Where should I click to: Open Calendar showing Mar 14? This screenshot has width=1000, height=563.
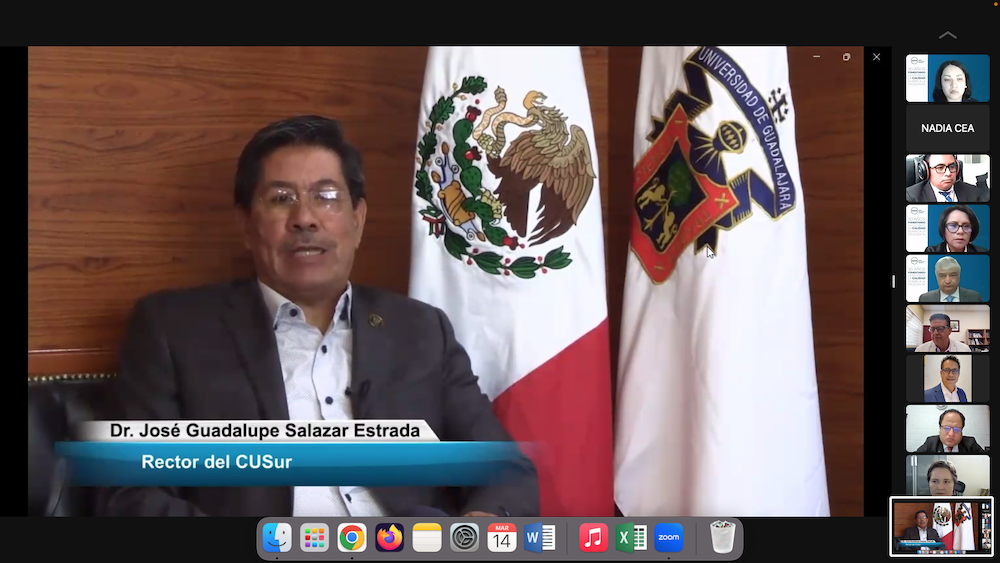click(502, 538)
